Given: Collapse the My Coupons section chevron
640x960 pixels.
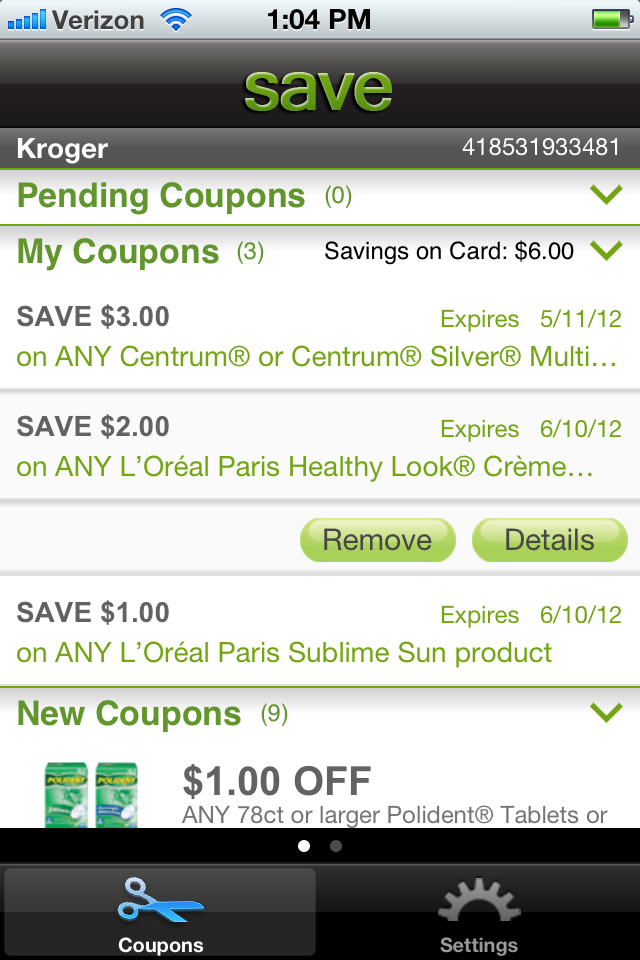Looking at the screenshot, I should point(606,250).
